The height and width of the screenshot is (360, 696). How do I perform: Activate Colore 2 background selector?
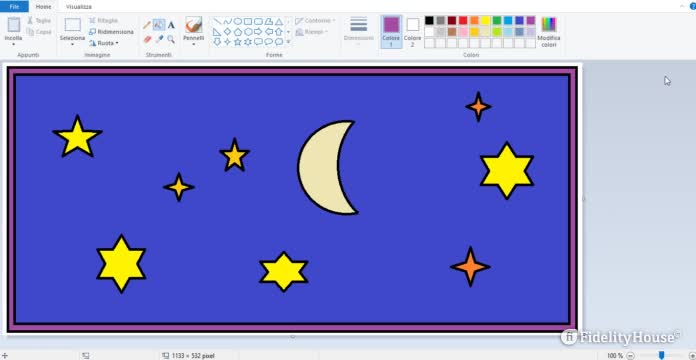point(412,32)
